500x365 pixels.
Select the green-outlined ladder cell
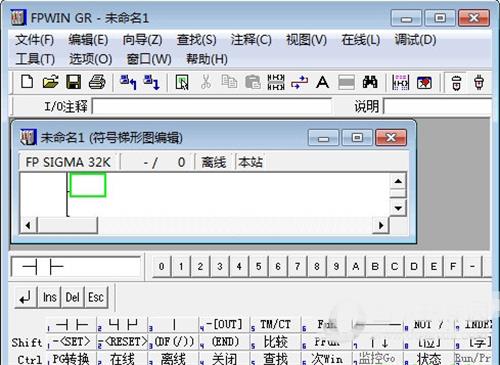[88, 185]
